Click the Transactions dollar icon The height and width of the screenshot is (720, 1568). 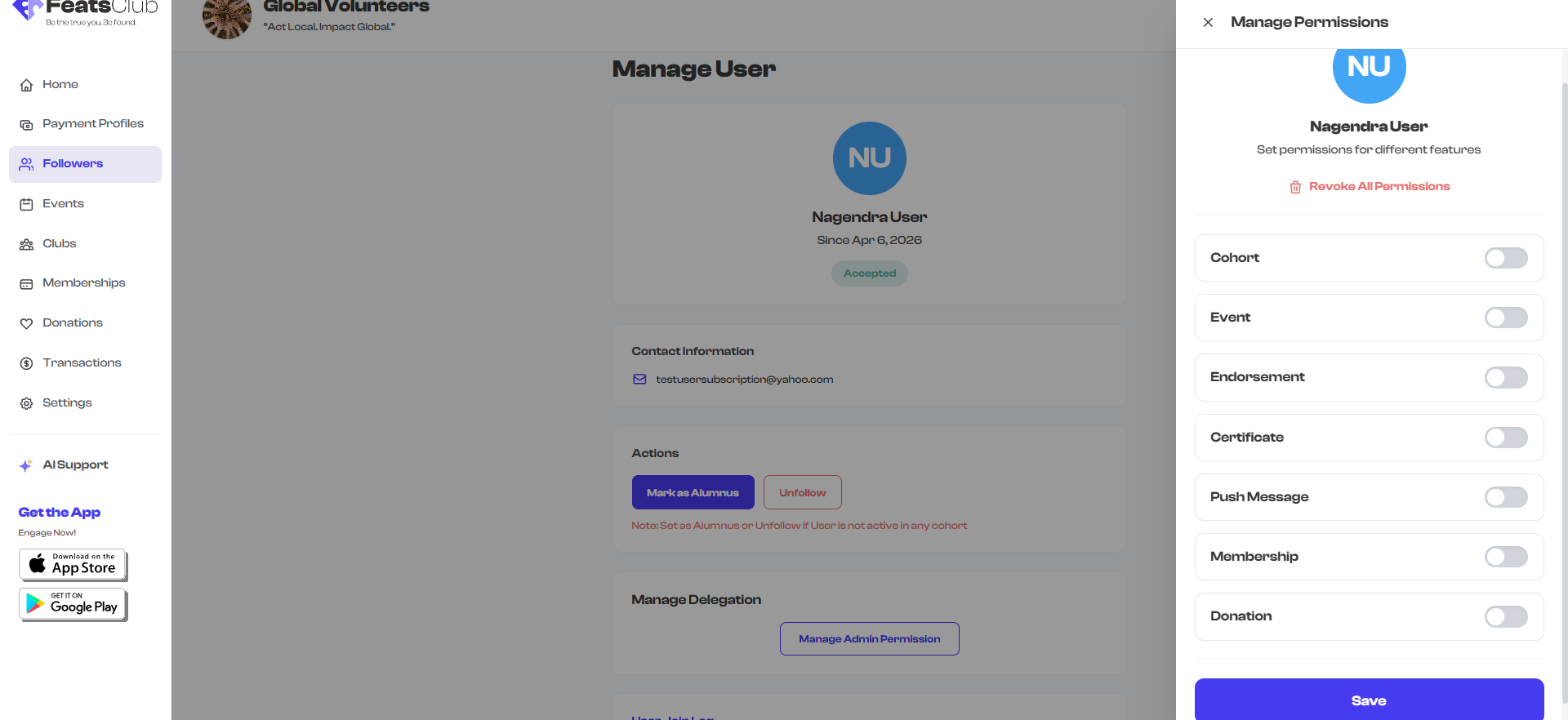[x=26, y=363]
